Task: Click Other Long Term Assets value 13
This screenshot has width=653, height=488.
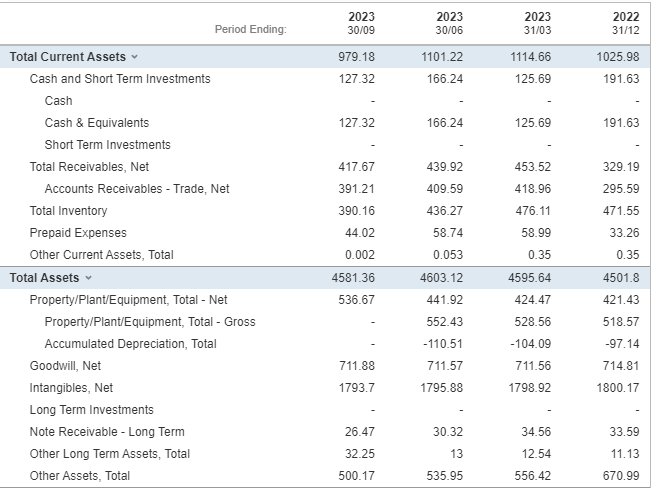Action: pos(457,454)
